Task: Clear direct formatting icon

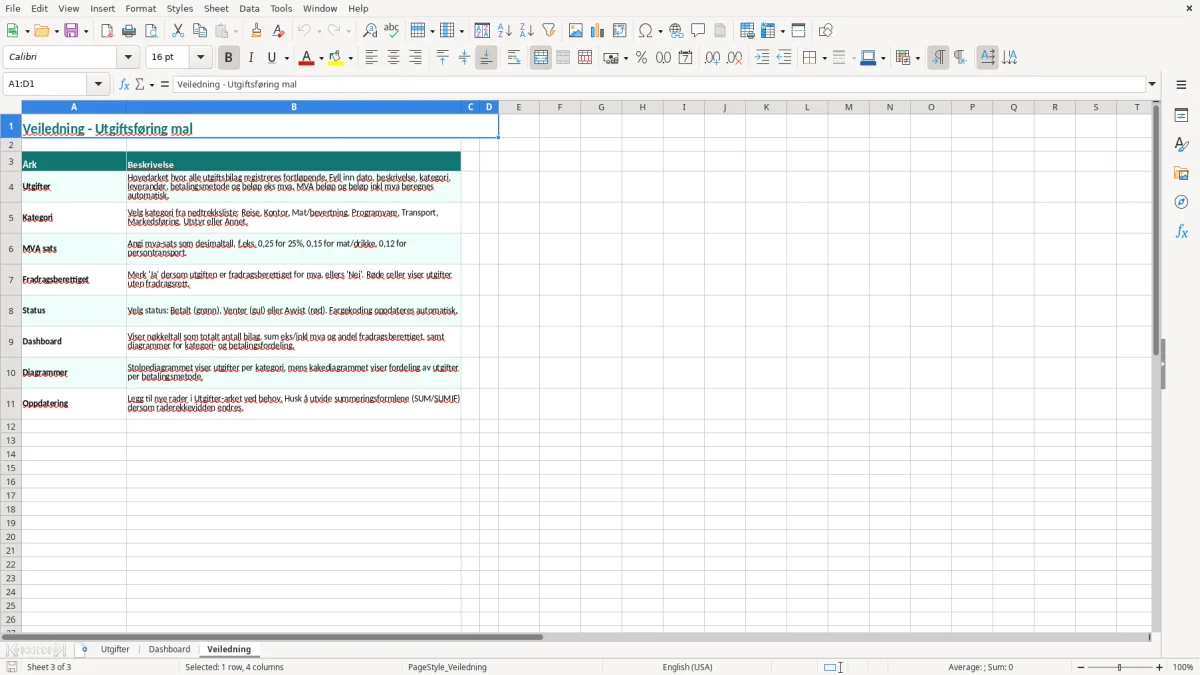Action: point(278,31)
